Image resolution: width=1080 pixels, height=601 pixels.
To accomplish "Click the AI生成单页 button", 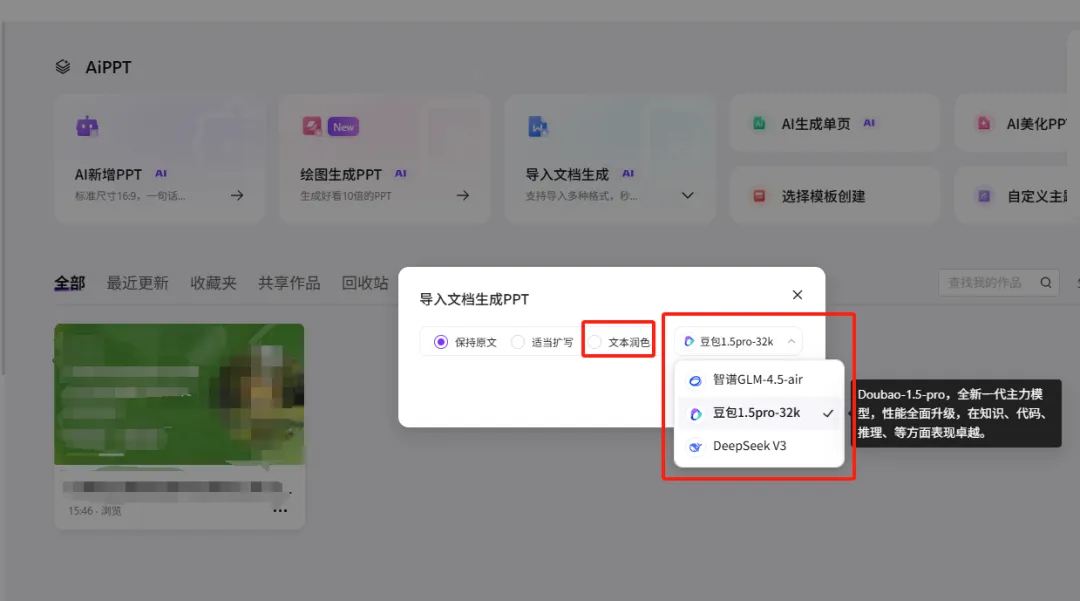I will (835, 124).
